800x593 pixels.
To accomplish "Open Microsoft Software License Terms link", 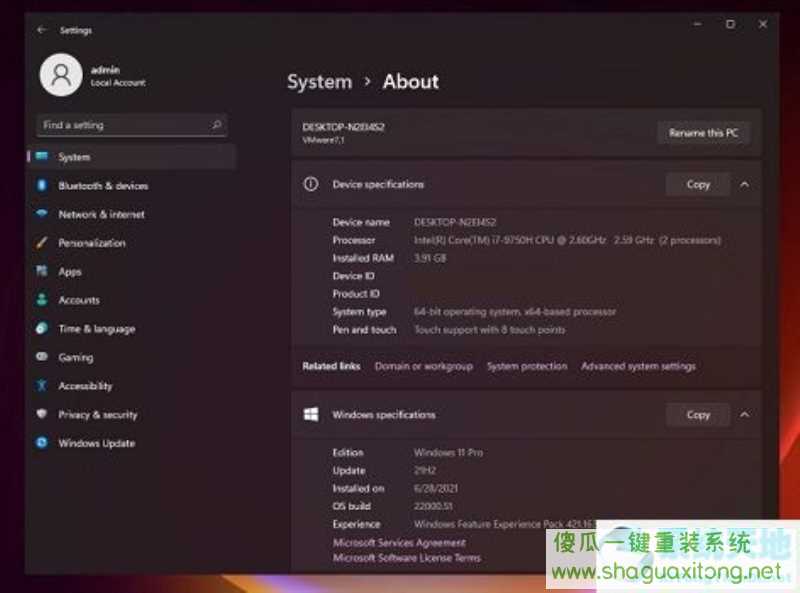I will [x=407, y=557].
